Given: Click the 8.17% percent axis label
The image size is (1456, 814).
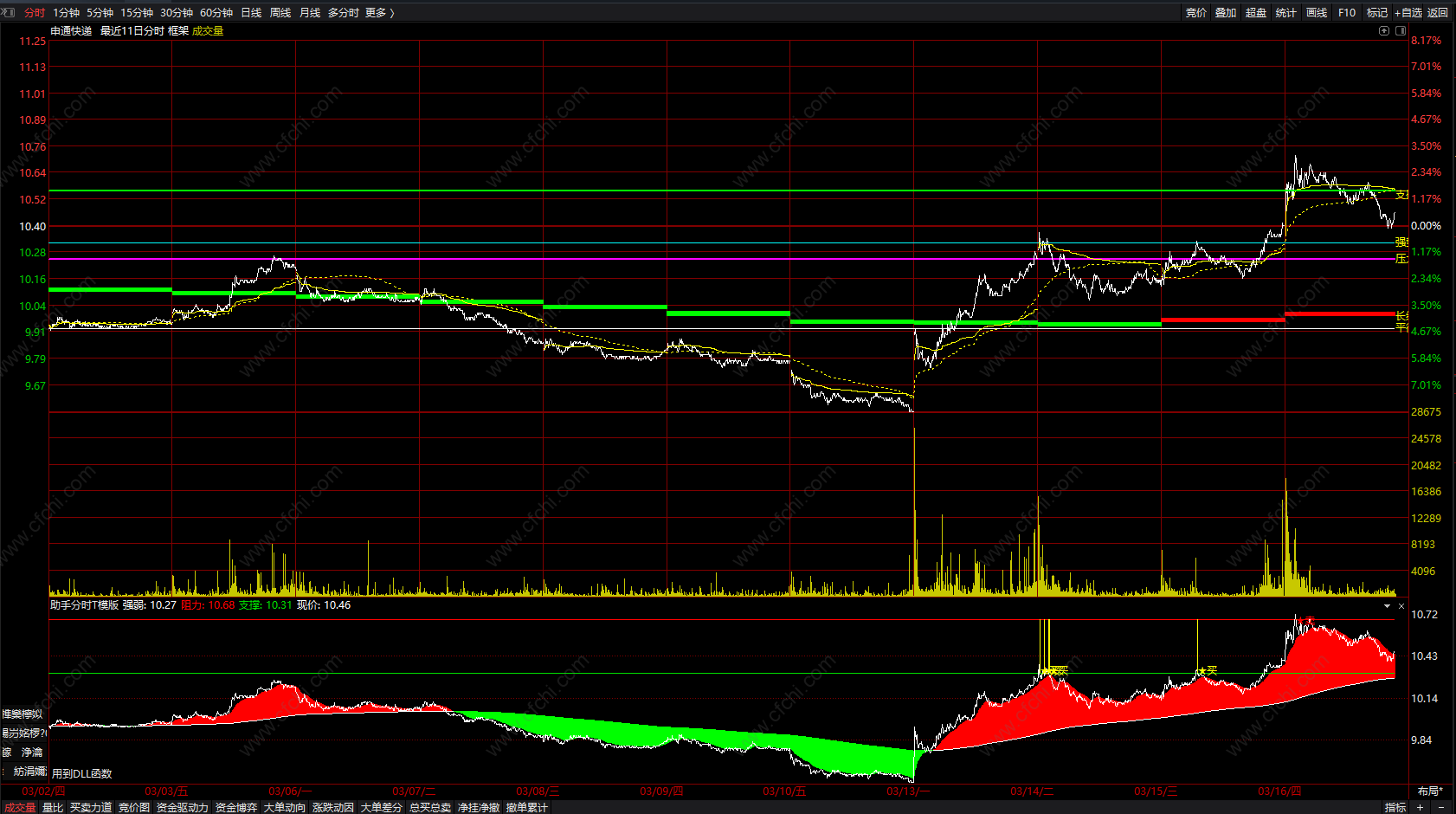Looking at the screenshot, I should coord(1427,41).
